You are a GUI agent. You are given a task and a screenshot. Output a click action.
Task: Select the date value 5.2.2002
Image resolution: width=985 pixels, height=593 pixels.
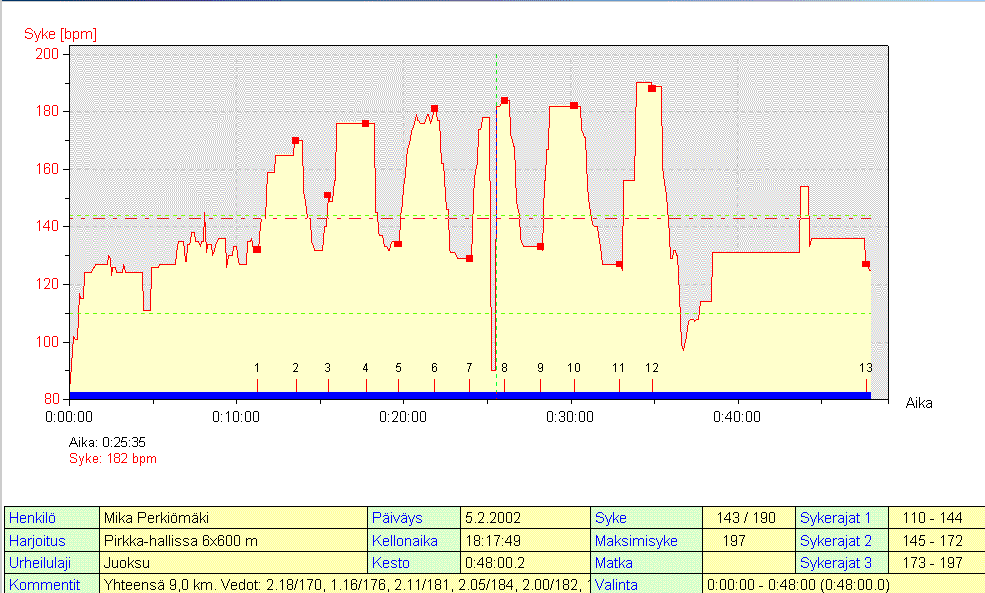coord(526,518)
